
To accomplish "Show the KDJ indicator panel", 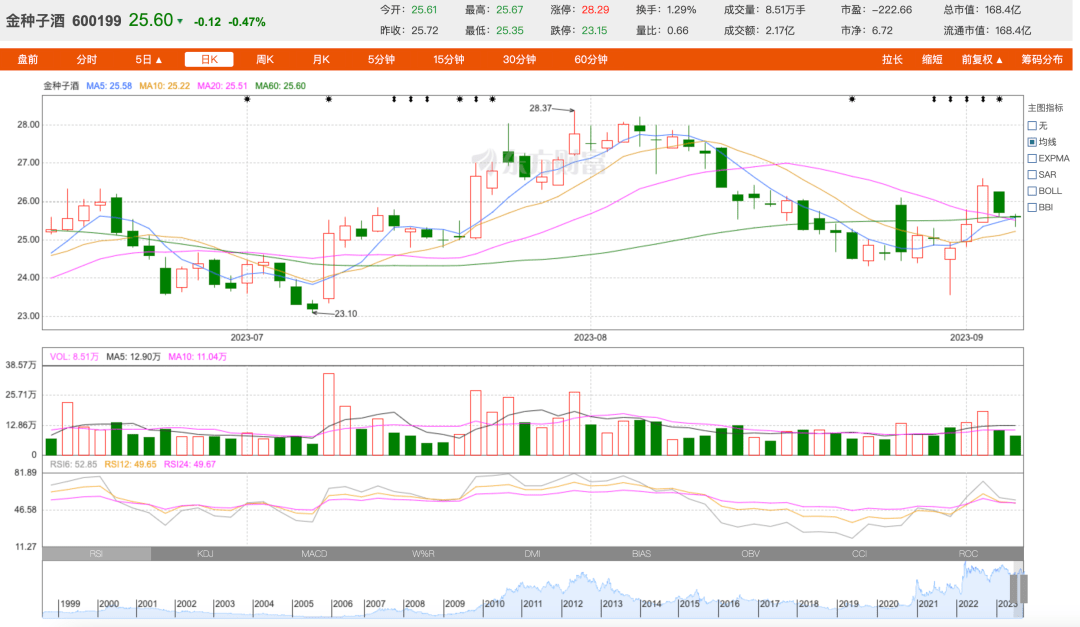I will point(205,553).
